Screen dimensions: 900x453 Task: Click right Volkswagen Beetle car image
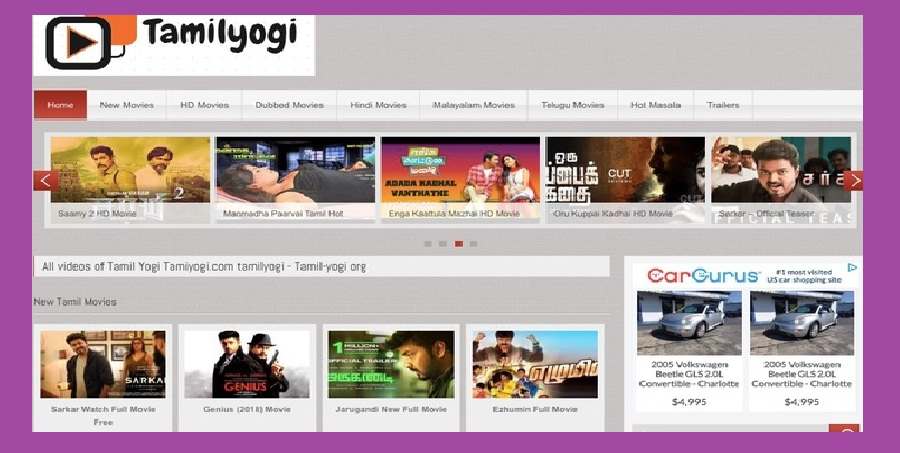click(x=802, y=323)
